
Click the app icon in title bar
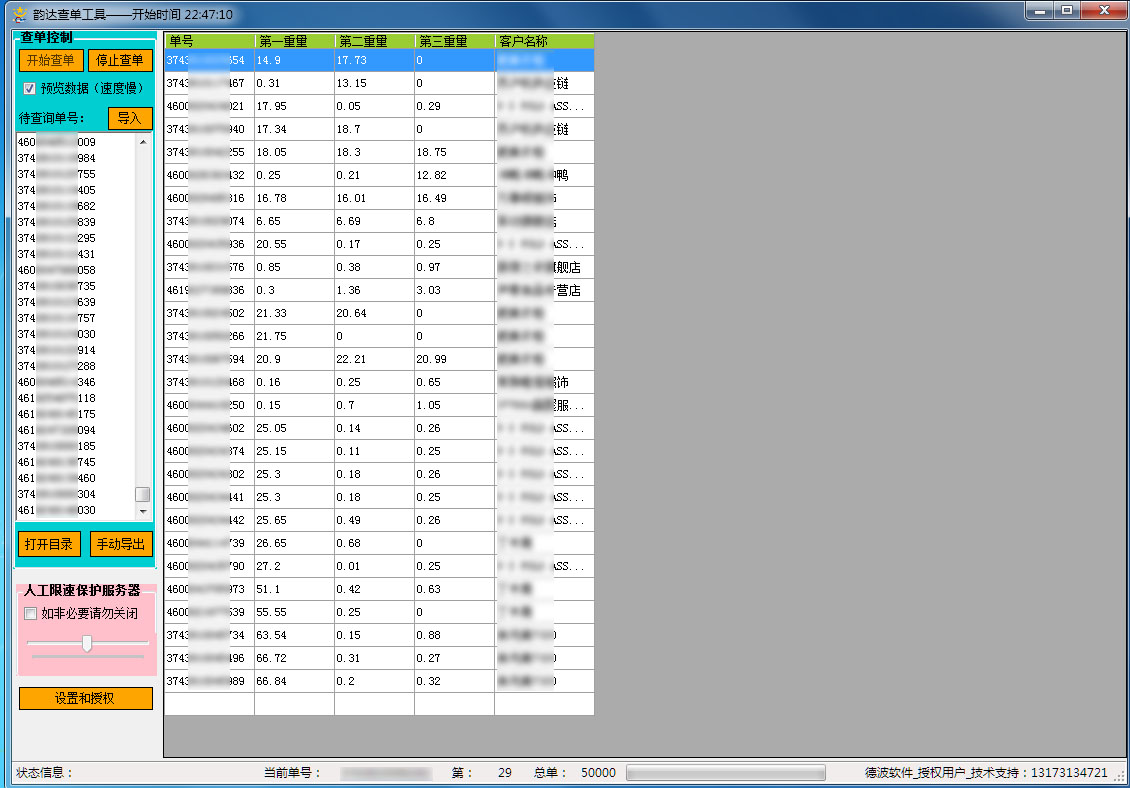point(19,14)
